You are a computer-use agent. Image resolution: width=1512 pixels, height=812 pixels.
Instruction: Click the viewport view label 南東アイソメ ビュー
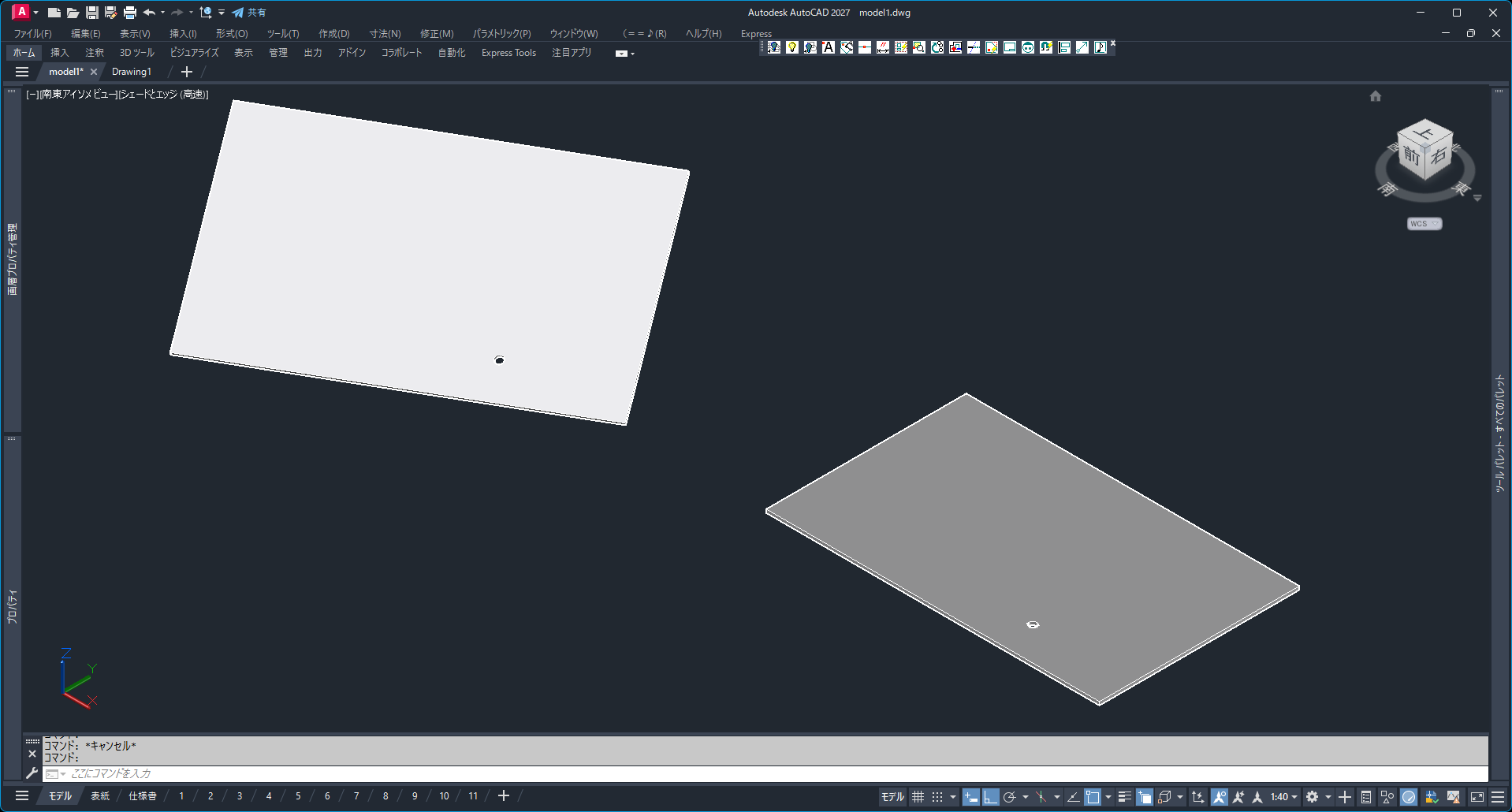click(78, 95)
